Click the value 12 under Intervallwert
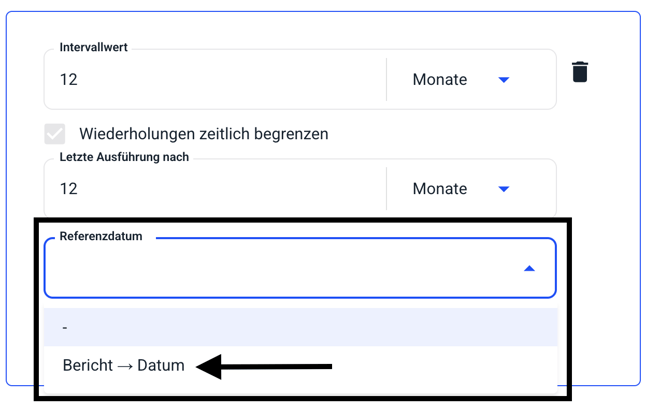 click(69, 80)
